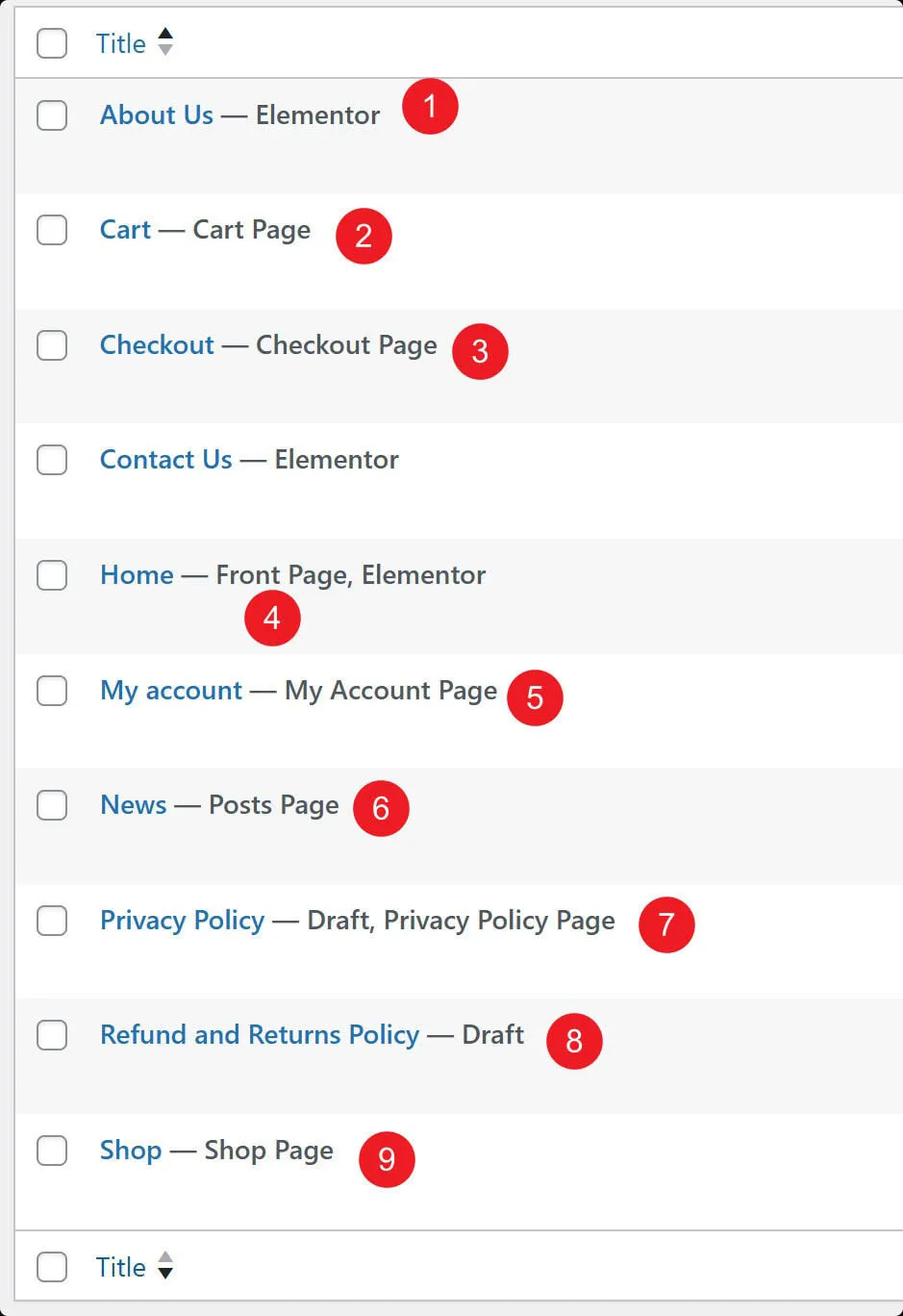Viewport: 903px width, 1316px height.
Task: Open the About Us page link
Action: point(157,115)
